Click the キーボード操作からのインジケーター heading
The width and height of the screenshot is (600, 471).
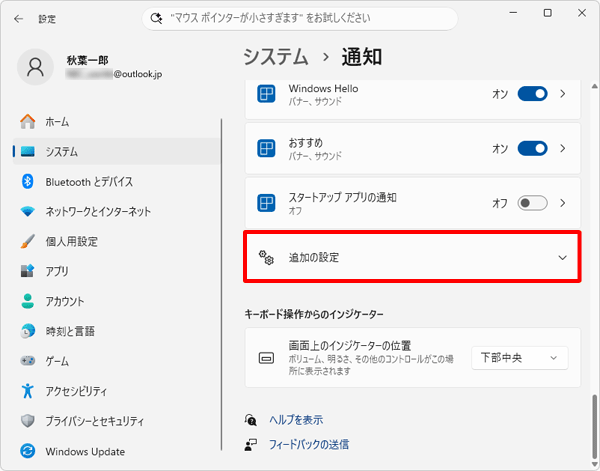point(314,314)
